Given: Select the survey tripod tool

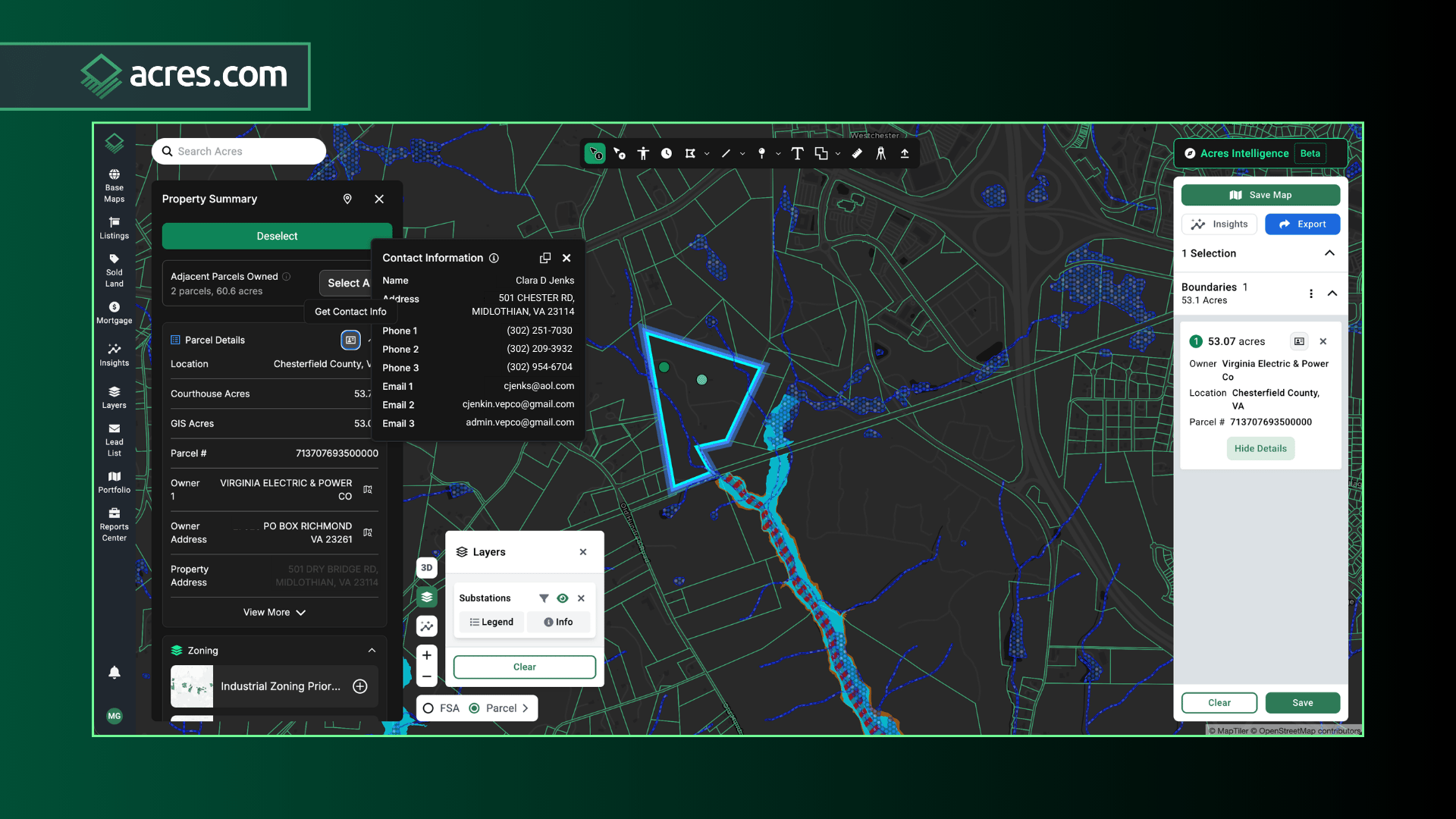Looking at the screenshot, I should point(880,153).
